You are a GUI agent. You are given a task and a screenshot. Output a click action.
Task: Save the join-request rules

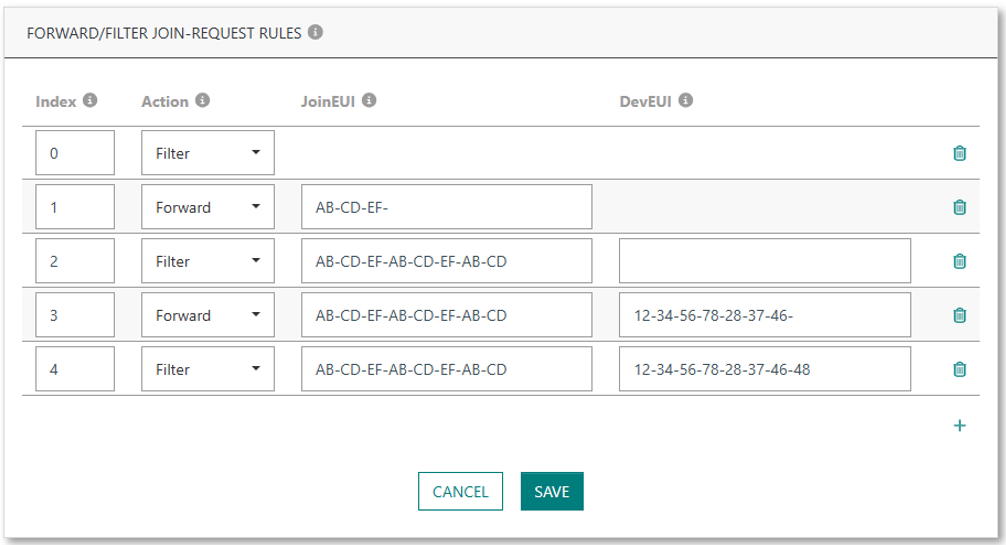[551, 491]
